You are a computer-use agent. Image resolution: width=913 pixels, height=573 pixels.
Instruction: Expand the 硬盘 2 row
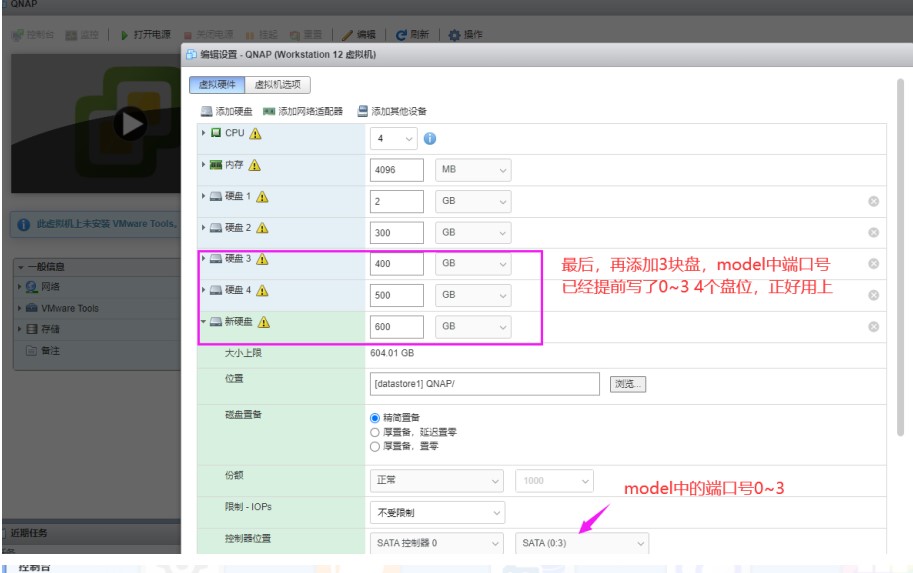point(203,227)
